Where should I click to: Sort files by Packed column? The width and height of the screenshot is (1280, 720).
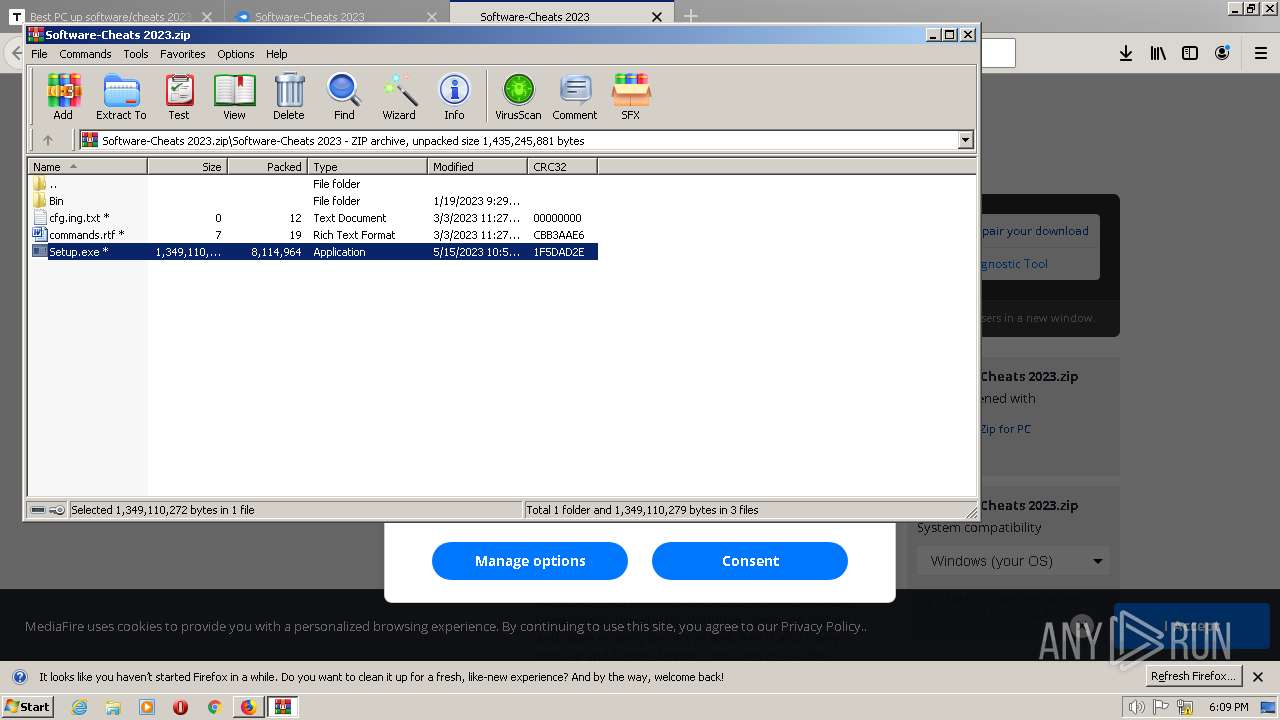pyautogui.click(x=268, y=167)
